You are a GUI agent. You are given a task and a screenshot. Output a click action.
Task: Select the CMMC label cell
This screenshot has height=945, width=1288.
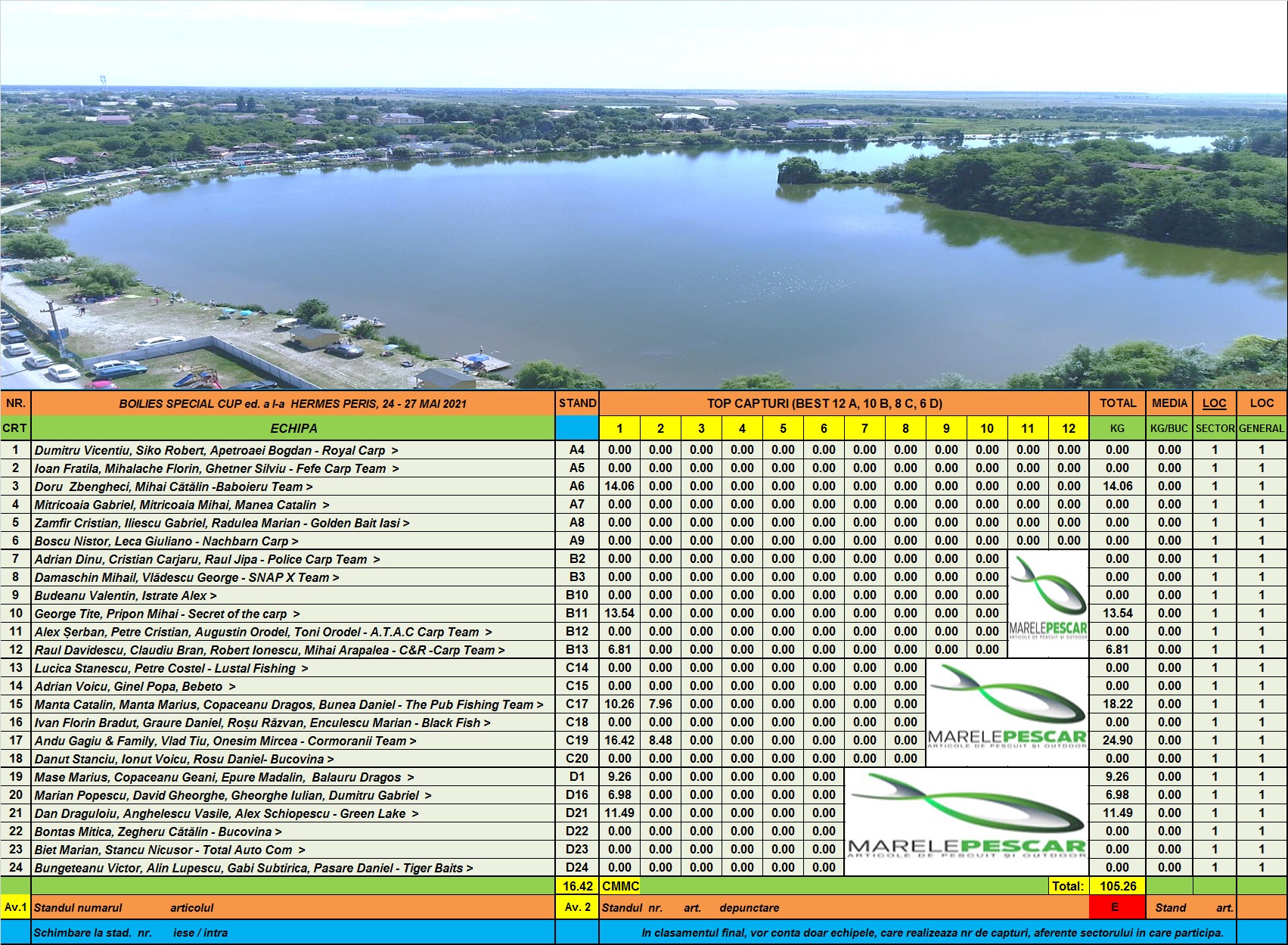[620, 886]
